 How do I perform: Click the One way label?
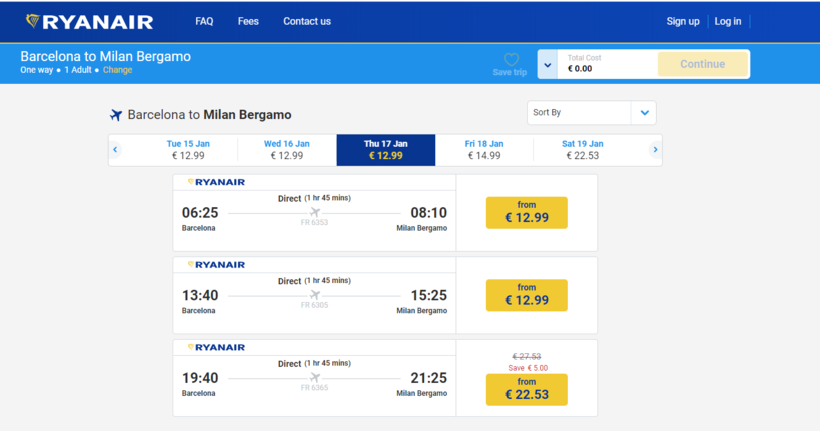(37, 70)
